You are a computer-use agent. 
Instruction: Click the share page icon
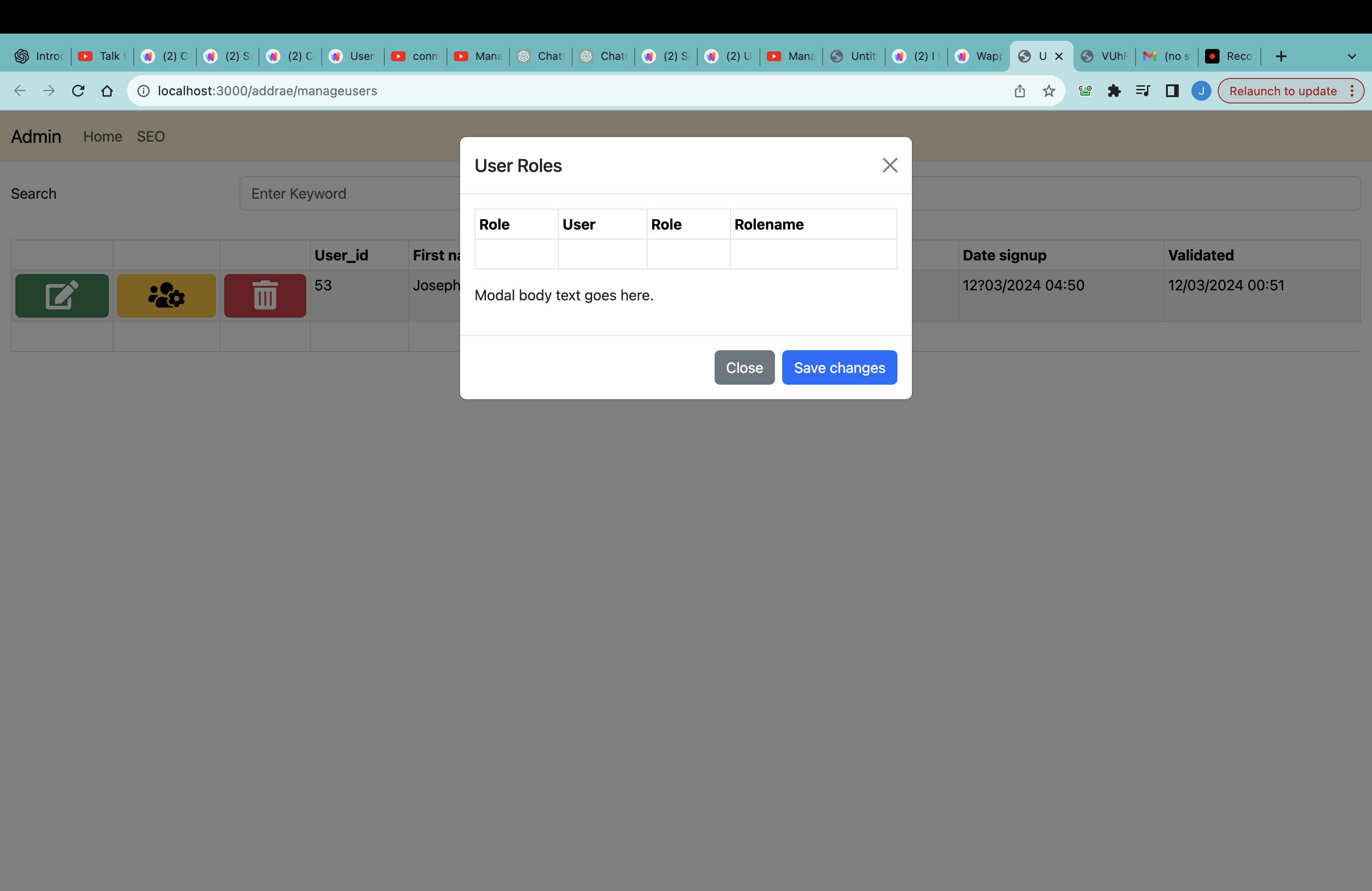1020,91
